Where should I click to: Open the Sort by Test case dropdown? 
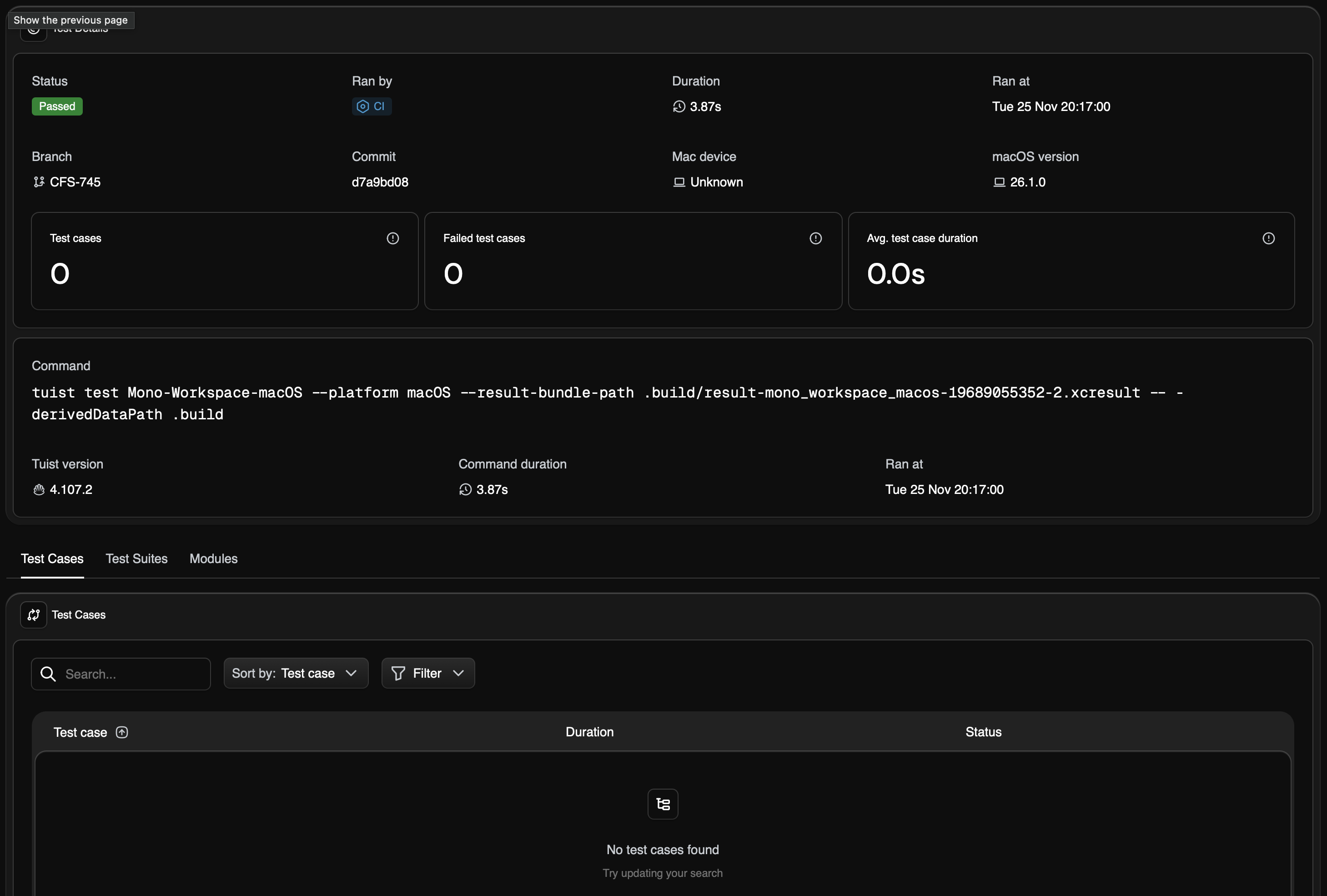pos(296,673)
